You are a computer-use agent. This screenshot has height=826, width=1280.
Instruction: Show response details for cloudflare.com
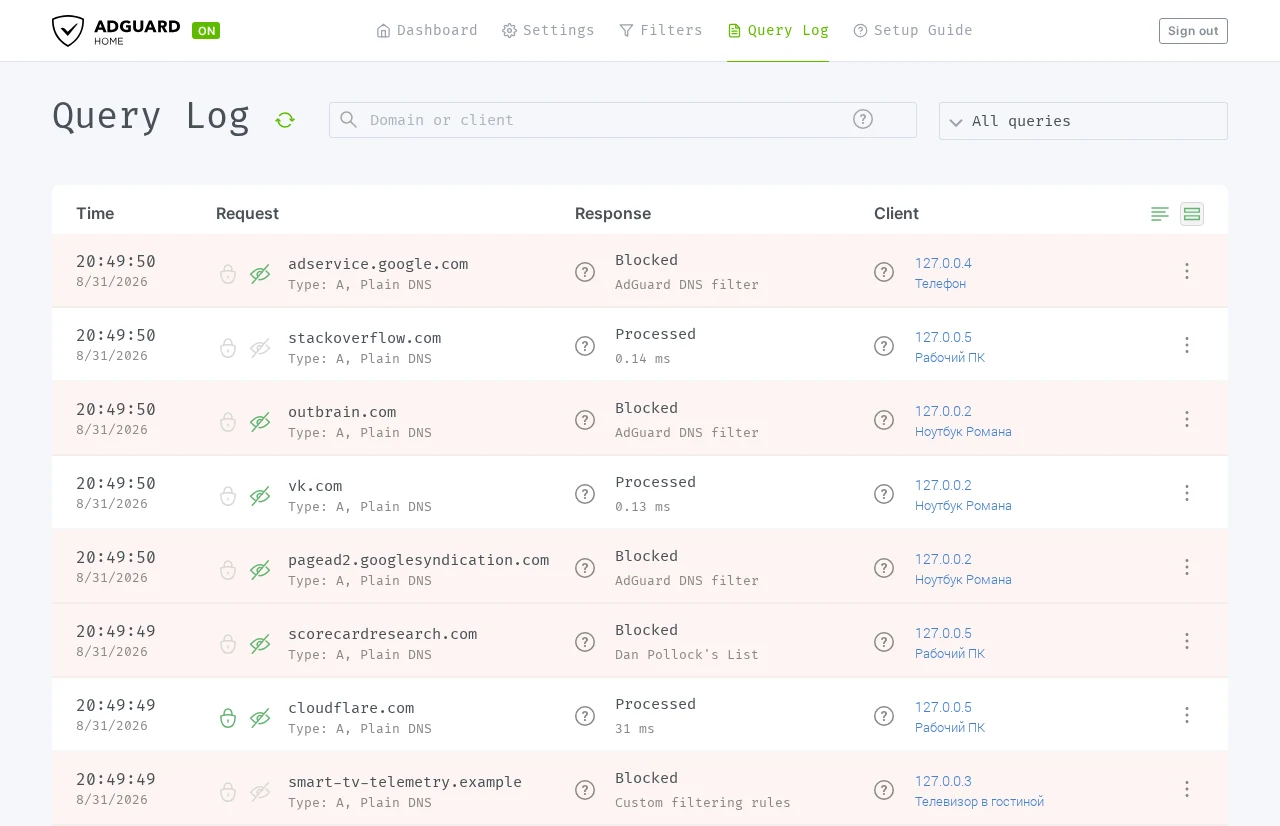coord(585,716)
